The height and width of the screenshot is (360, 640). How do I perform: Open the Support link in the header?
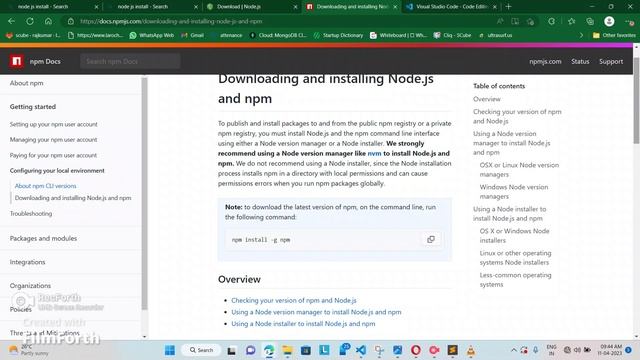(611, 61)
